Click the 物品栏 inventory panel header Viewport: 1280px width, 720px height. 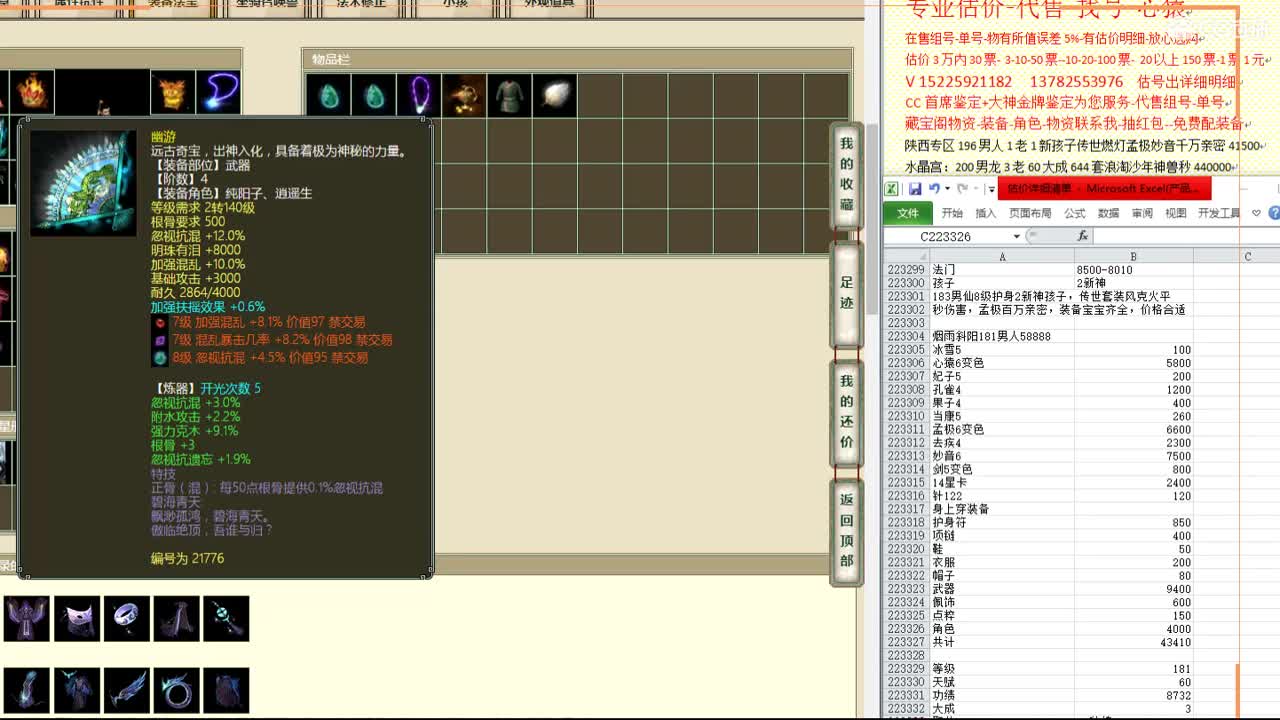pyautogui.click(x=577, y=60)
